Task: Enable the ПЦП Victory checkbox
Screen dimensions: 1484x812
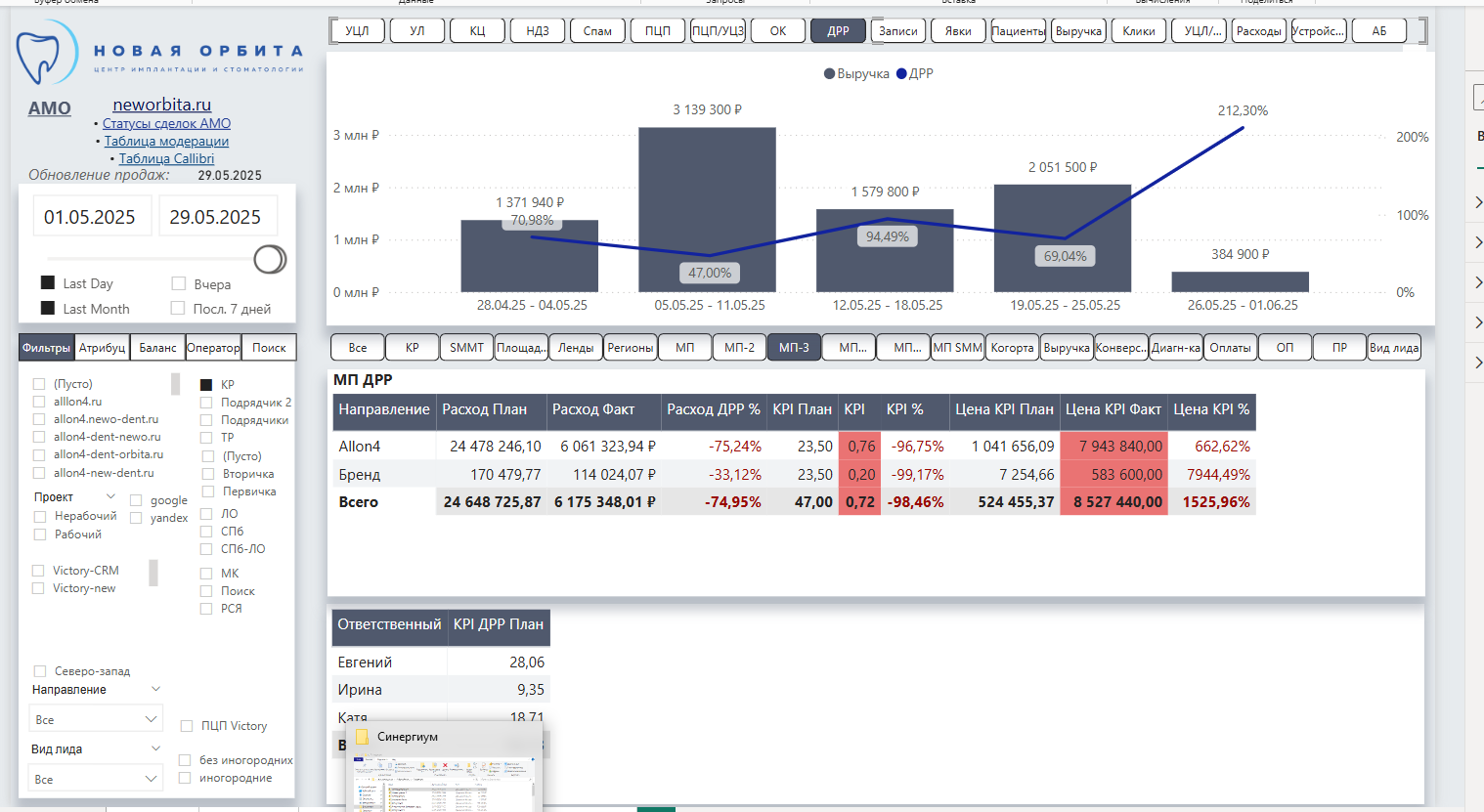Action: 187,726
